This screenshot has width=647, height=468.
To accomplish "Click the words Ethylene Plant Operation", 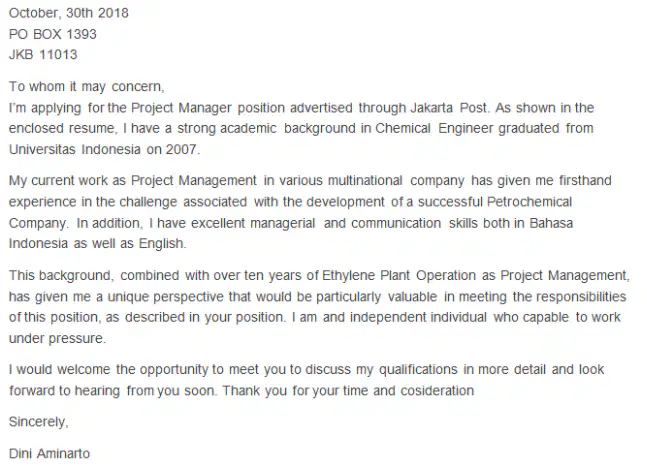I will pyautogui.click(x=399, y=275).
